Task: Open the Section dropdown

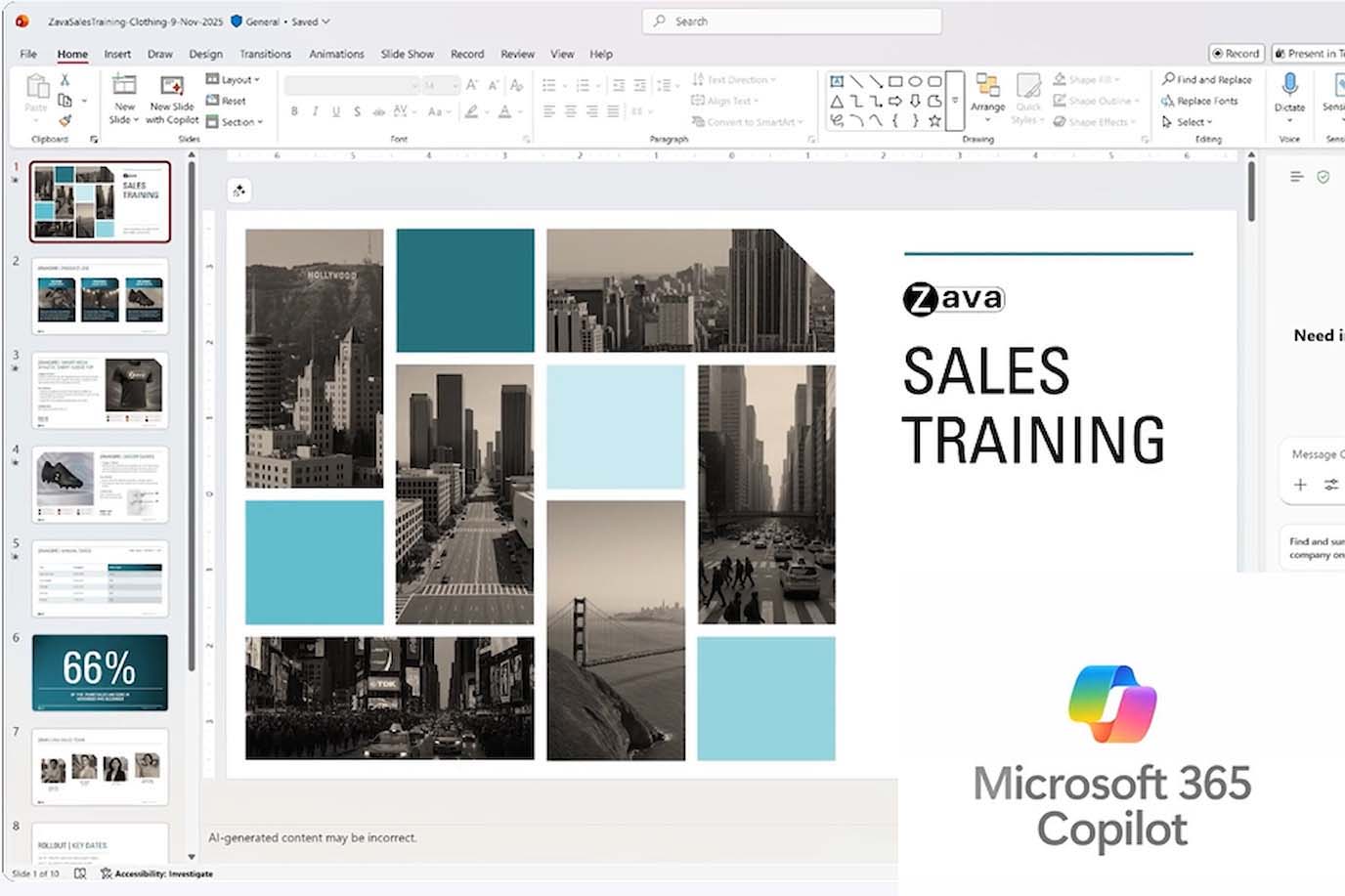Action: tap(237, 122)
